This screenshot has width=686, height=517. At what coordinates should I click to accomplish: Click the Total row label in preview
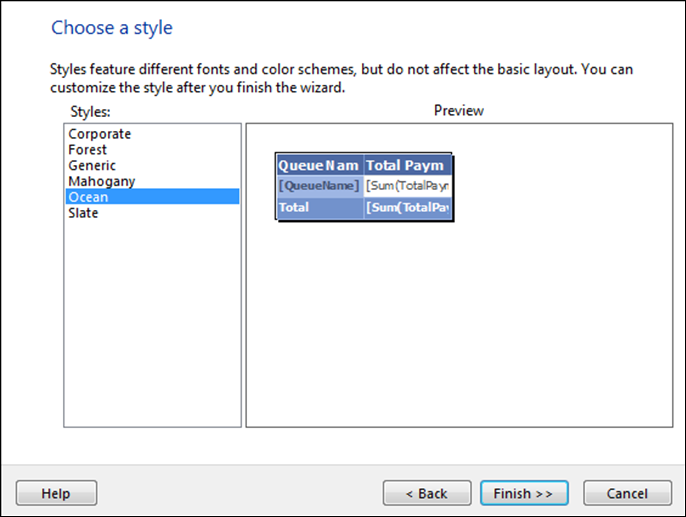click(x=320, y=207)
